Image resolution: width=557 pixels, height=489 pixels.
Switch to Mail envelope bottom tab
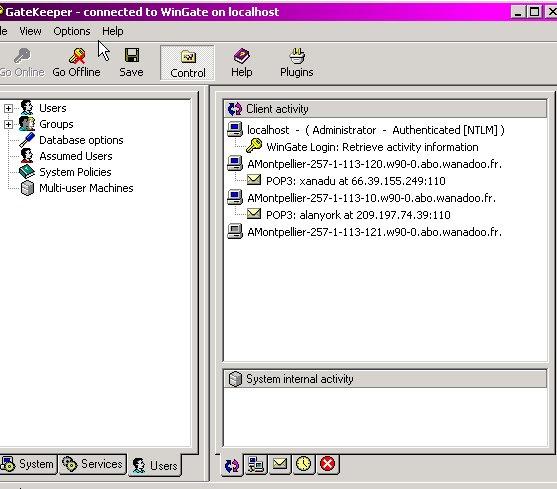(x=280, y=464)
